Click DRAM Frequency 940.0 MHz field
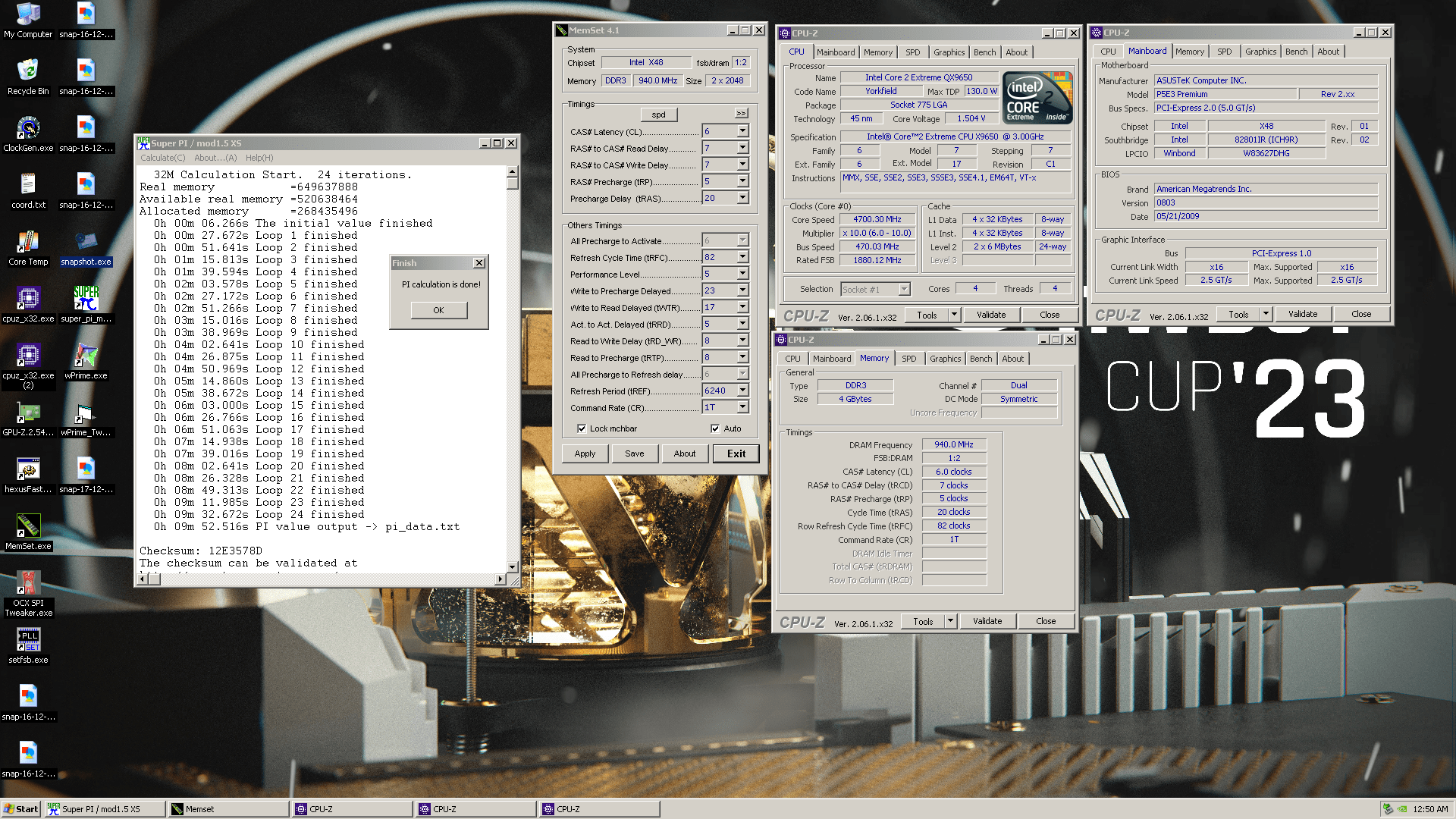Image resolution: width=1456 pixels, height=819 pixels. (953, 444)
